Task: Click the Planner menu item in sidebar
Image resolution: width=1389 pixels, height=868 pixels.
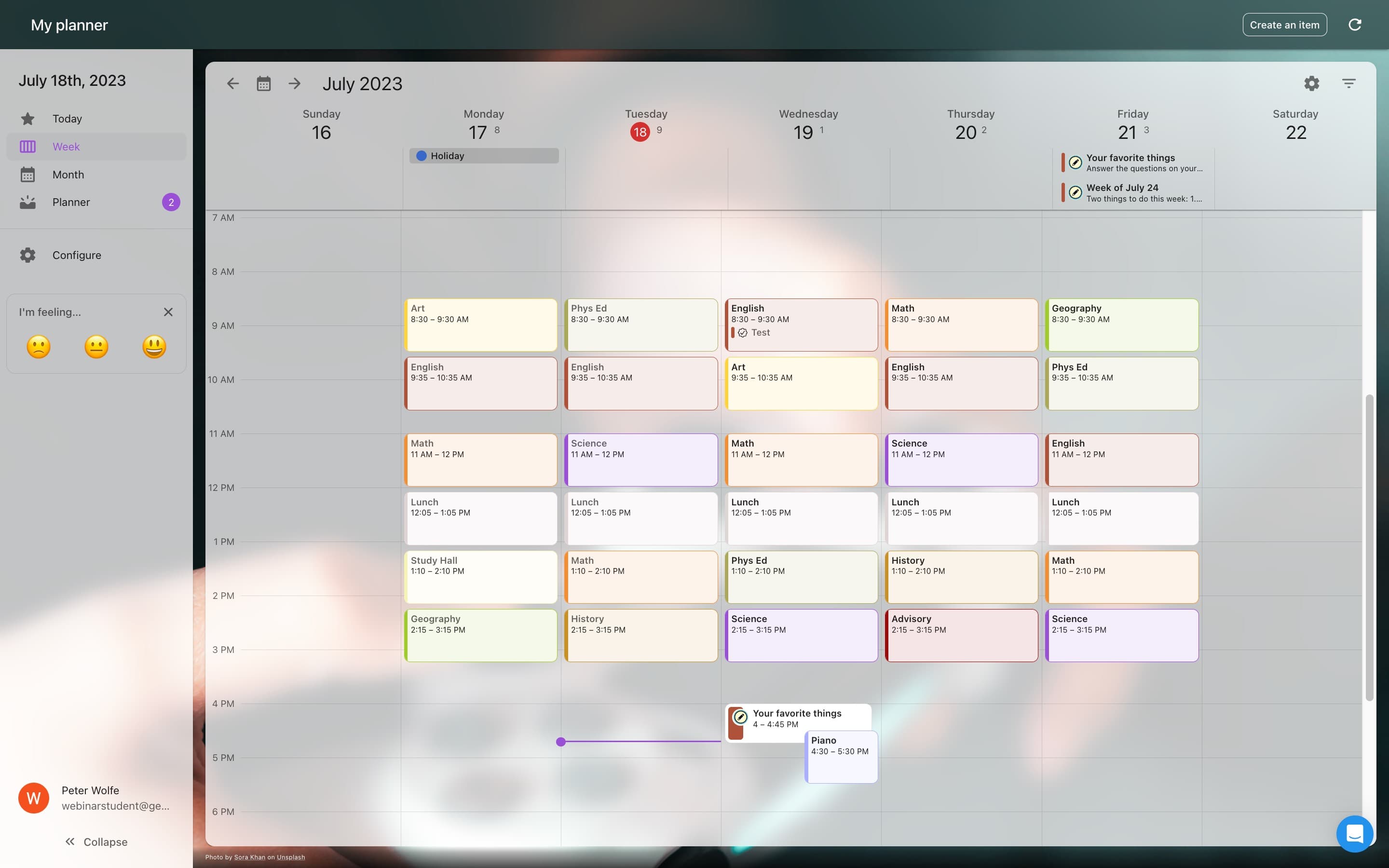Action: pyautogui.click(x=71, y=202)
